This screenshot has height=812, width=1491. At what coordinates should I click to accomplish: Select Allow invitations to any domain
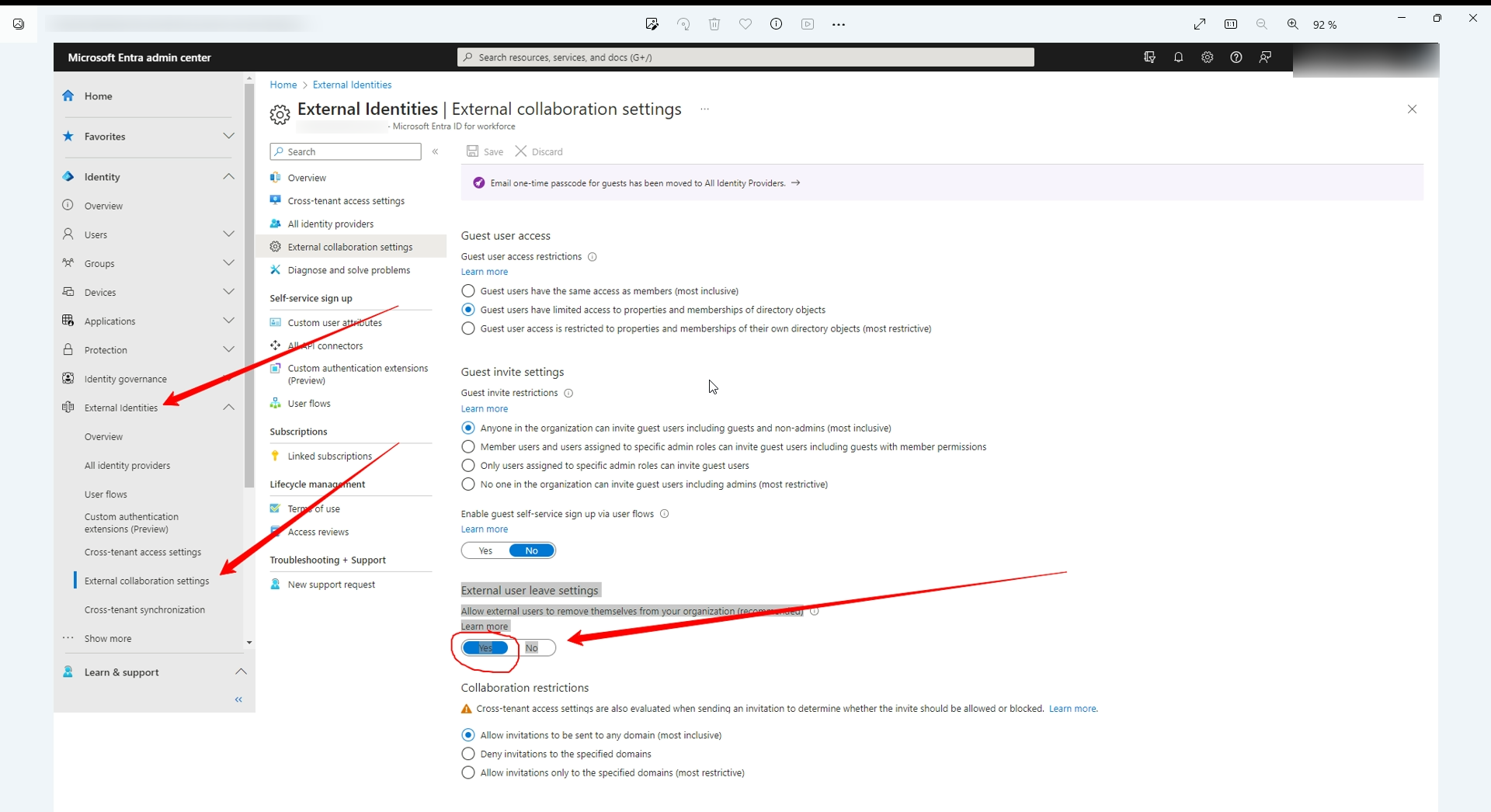[x=468, y=735]
